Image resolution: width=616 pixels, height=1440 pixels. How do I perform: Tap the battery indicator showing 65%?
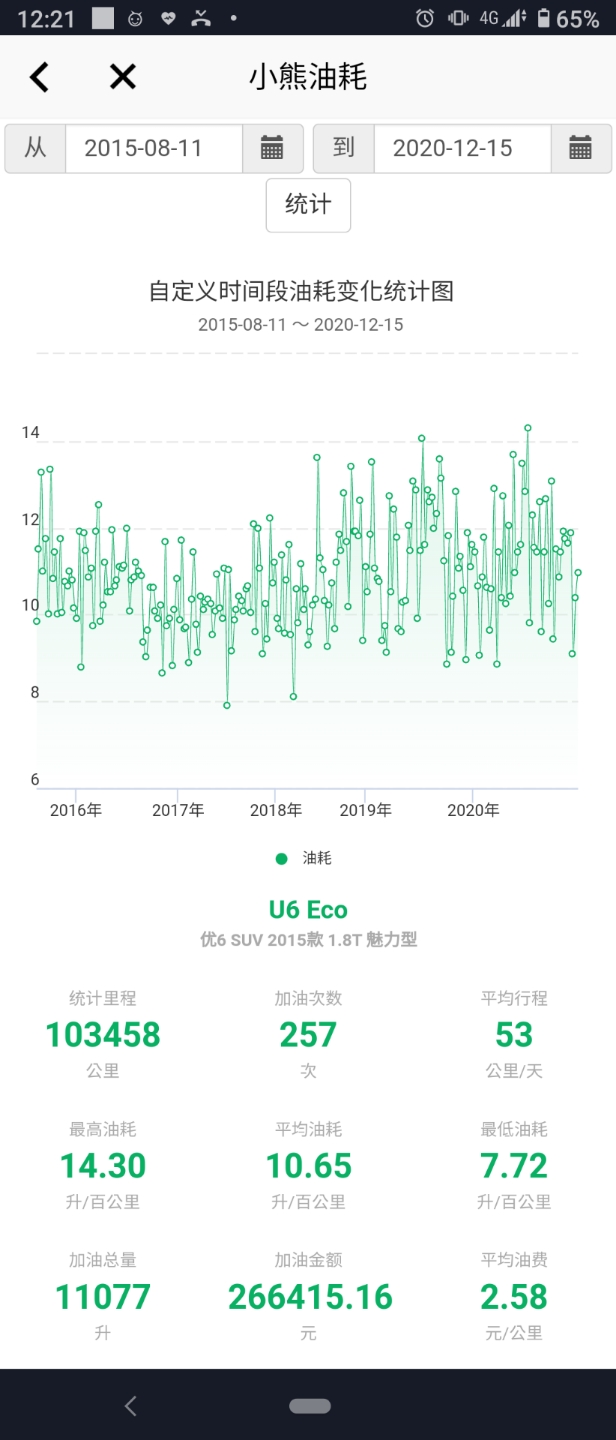coord(567,18)
